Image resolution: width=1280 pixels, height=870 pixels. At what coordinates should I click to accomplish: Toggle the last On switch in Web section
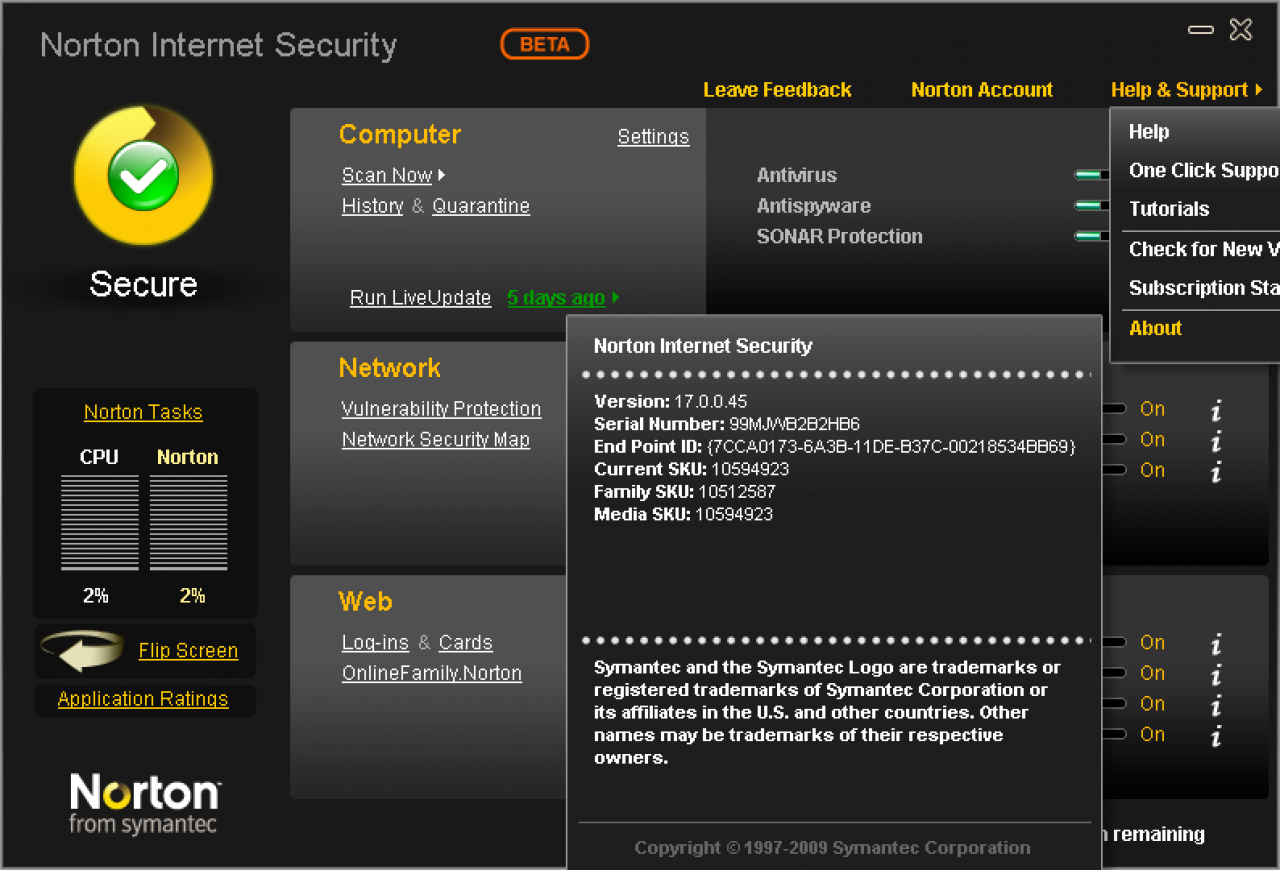[x=1116, y=735]
